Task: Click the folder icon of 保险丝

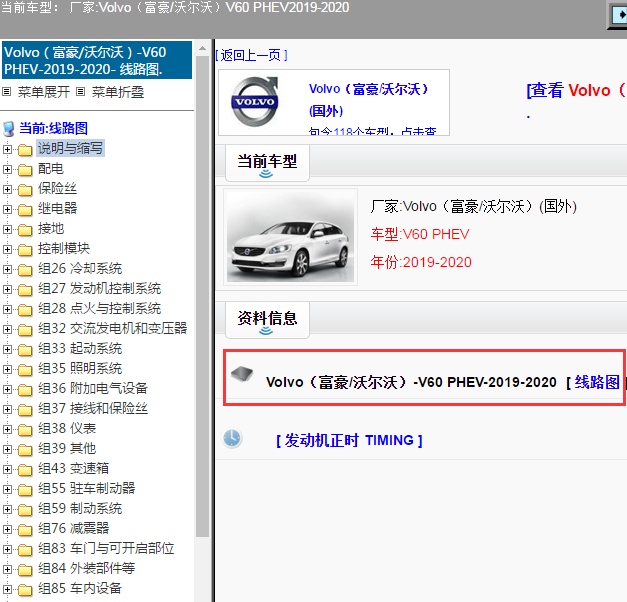Action: pos(25,190)
